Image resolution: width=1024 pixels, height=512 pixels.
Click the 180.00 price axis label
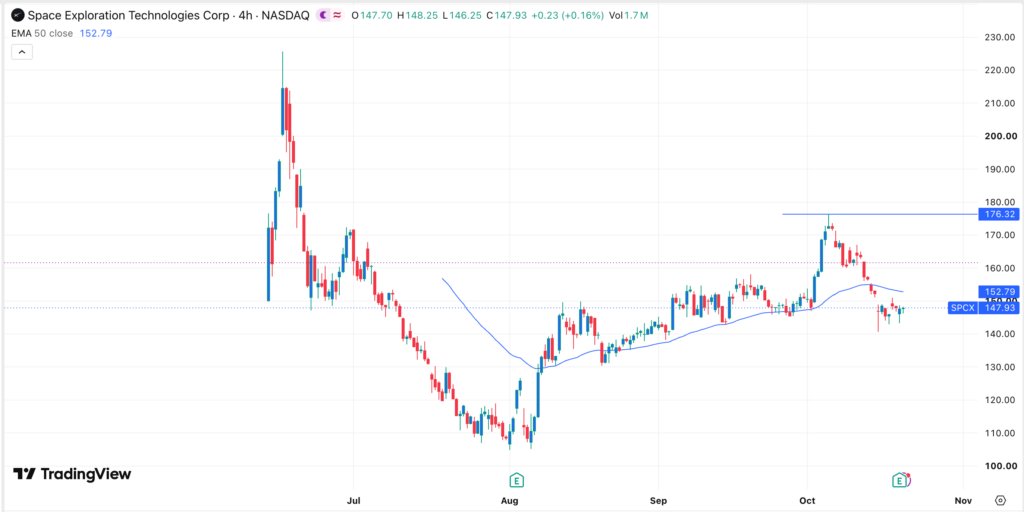pos(1002,202)
